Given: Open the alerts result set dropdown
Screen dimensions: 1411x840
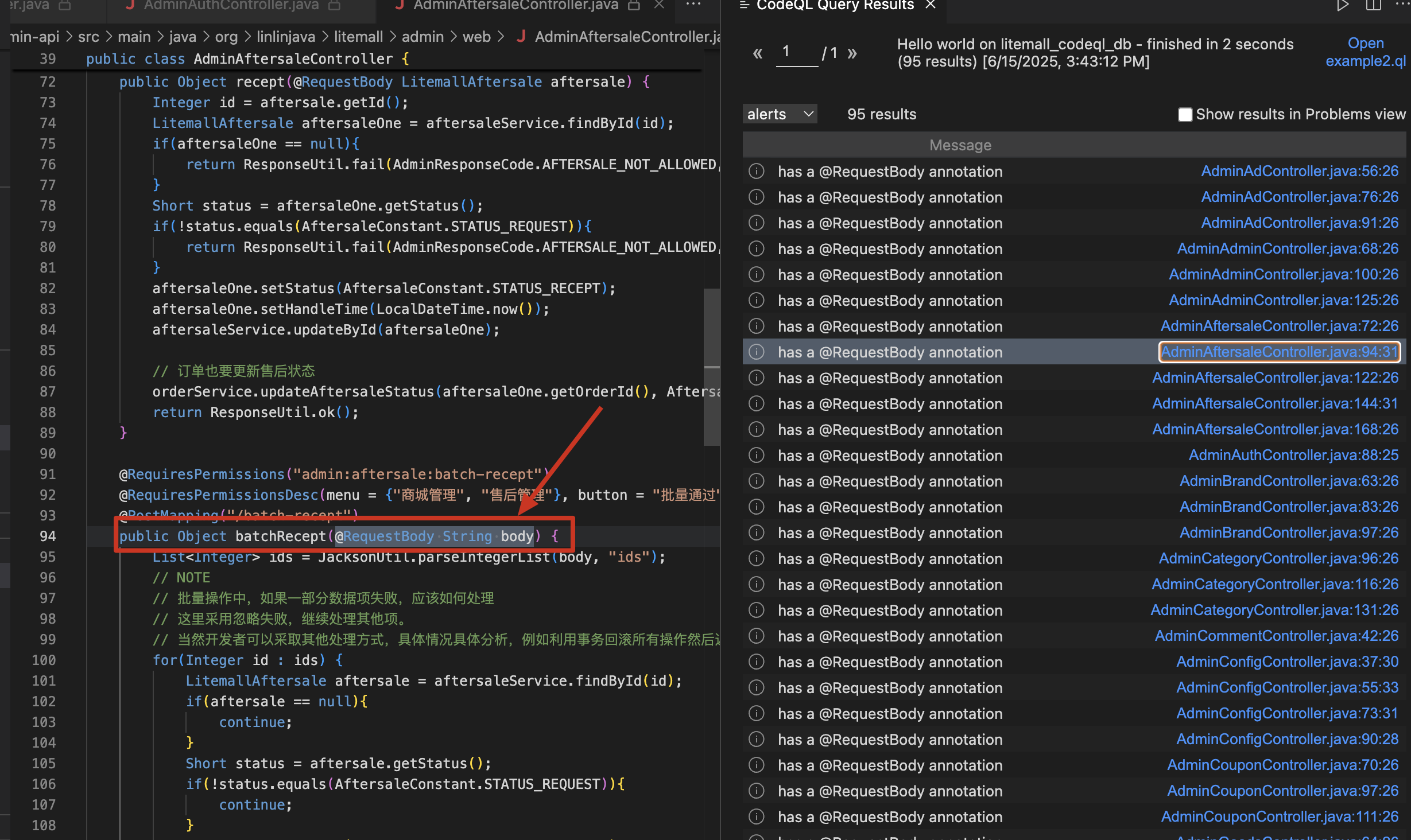Looking at the screenshot, I should tap(780, 114).
